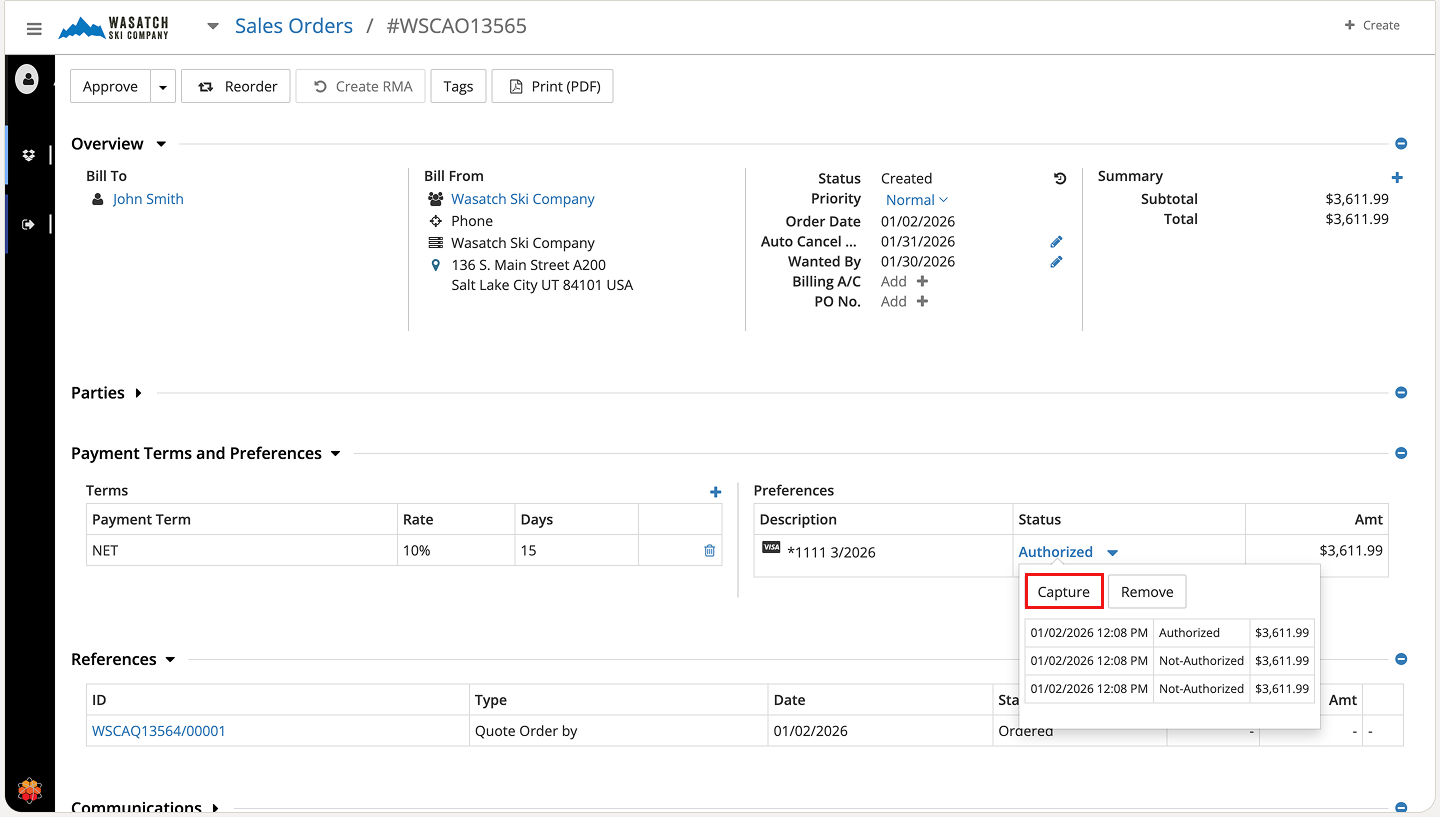Image resolution: width=1440 pixels, height=817 pixels.
Task: Delete the NET payment term trash icon
Action: click(709, 550)
